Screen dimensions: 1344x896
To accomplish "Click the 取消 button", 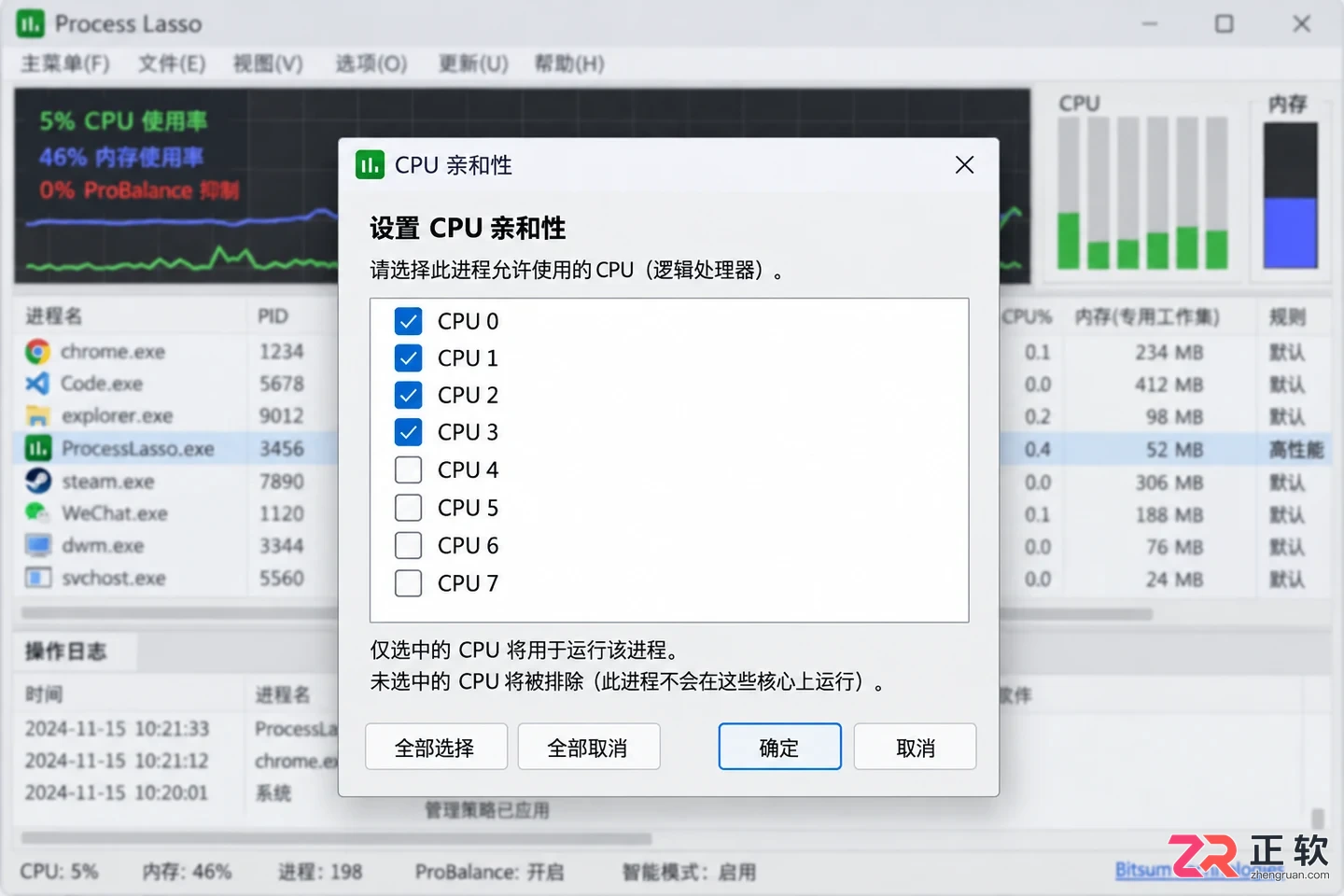I will tap(915, 747).
